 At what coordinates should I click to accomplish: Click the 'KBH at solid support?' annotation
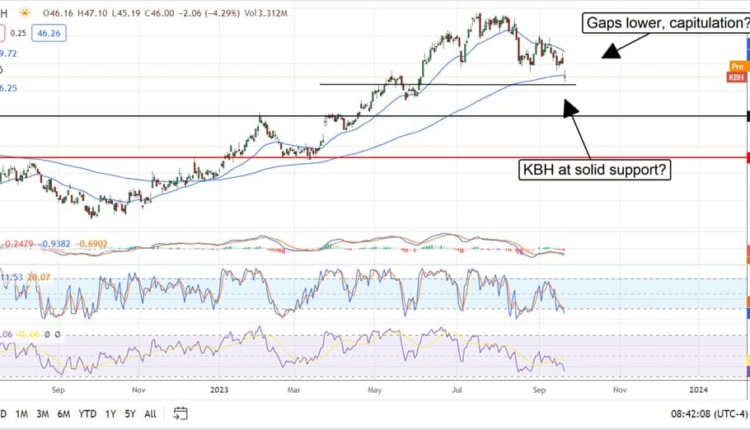595,170
